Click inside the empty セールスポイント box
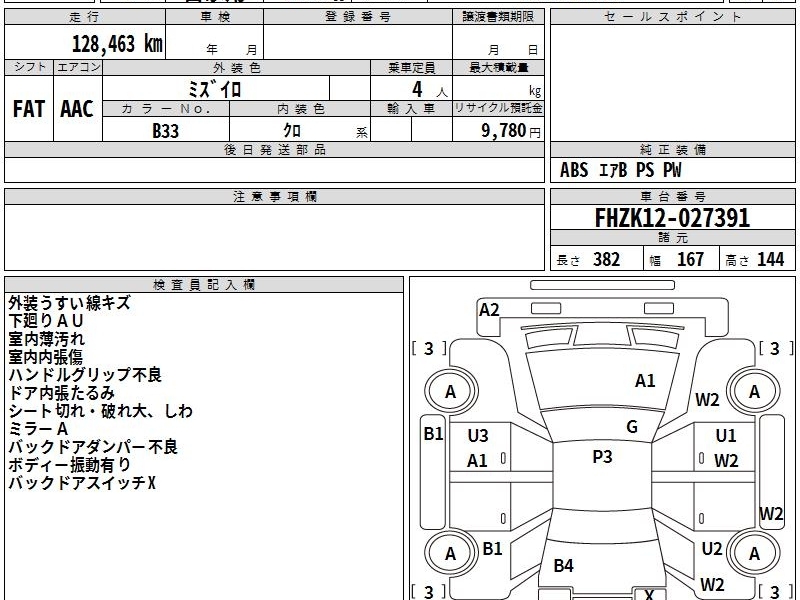 [x=672, y=83]
